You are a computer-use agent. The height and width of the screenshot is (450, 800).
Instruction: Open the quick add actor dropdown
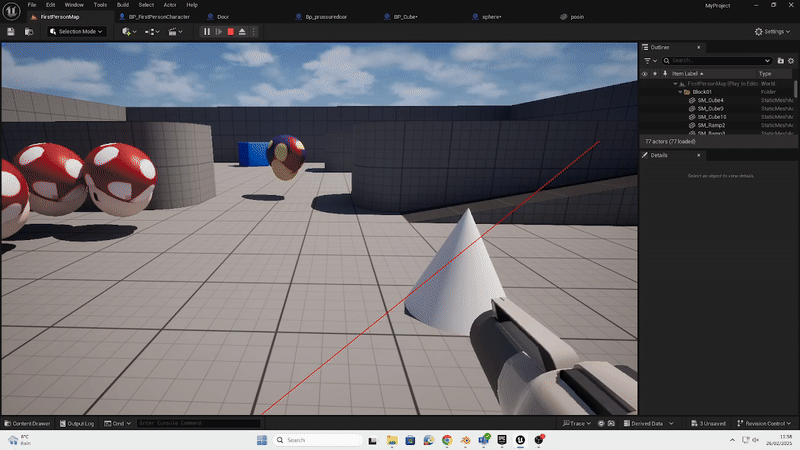[129, 32]
